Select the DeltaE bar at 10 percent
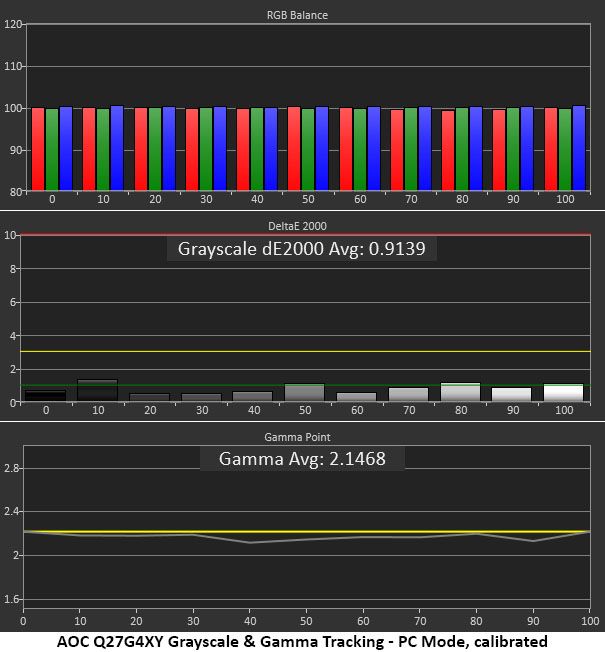This screenshot has height=652, width=605. coord(98,390)
